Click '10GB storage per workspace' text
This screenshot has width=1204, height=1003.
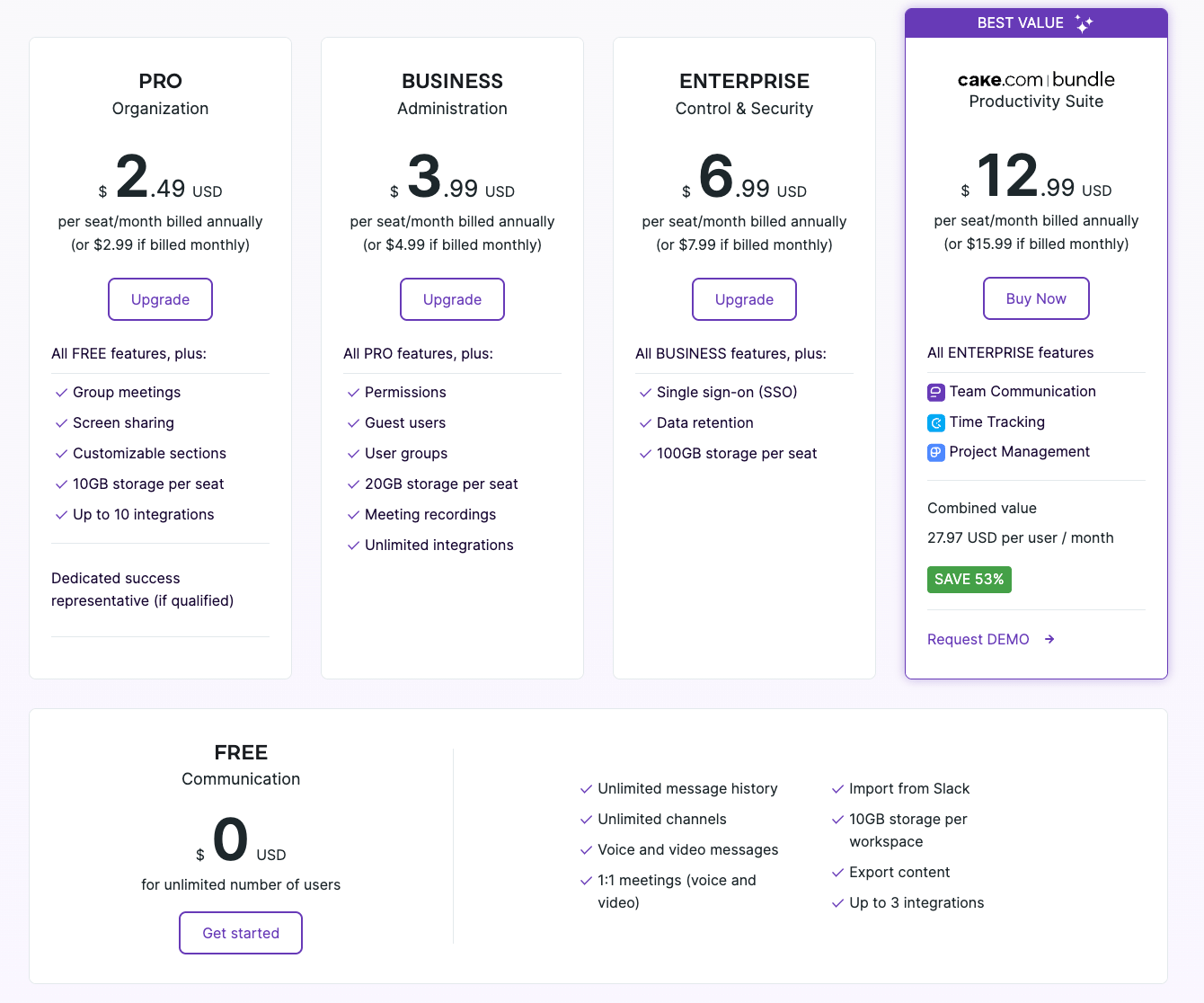tap(908, 830)
